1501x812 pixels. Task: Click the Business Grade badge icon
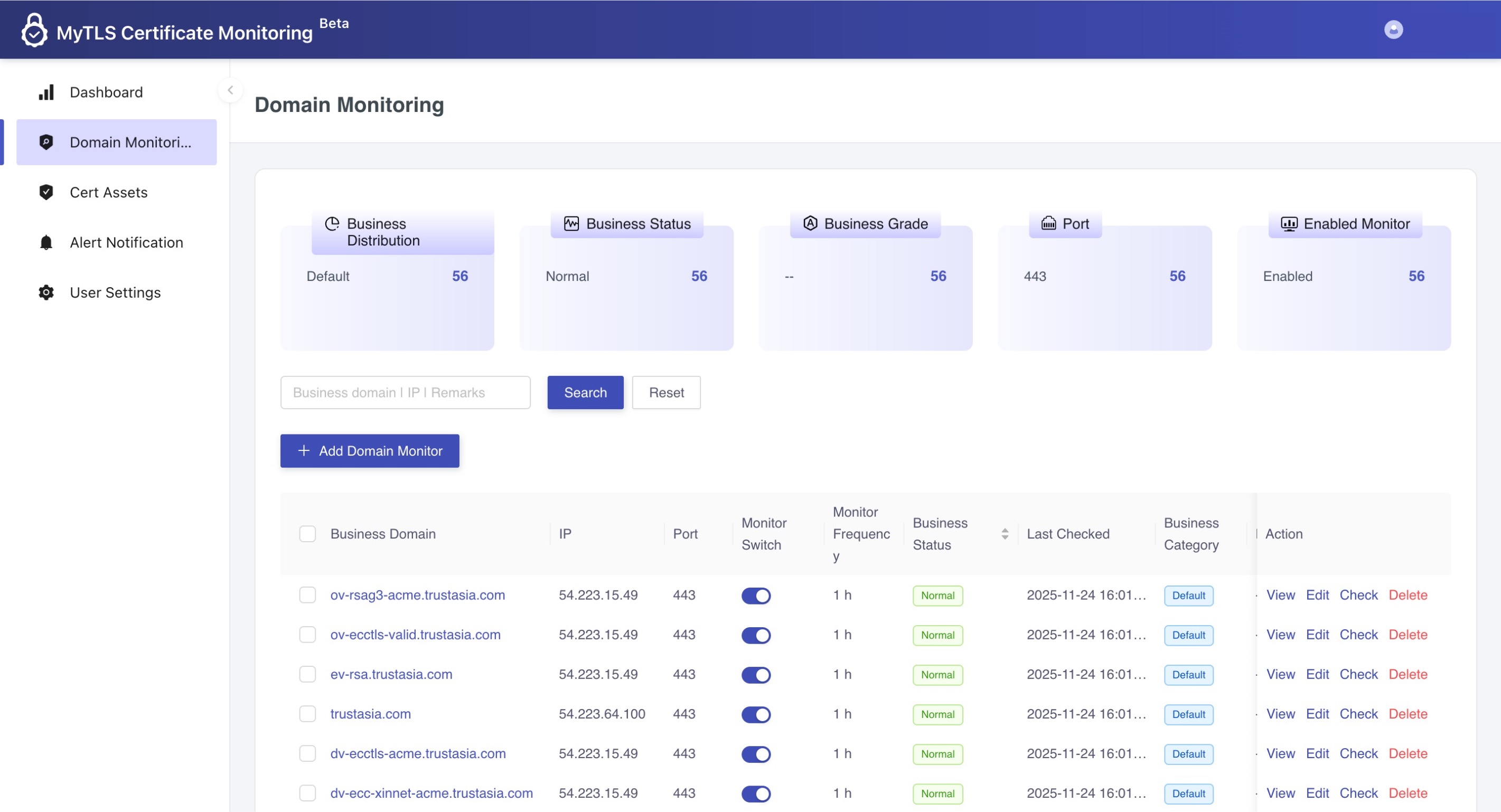point(810,223)
